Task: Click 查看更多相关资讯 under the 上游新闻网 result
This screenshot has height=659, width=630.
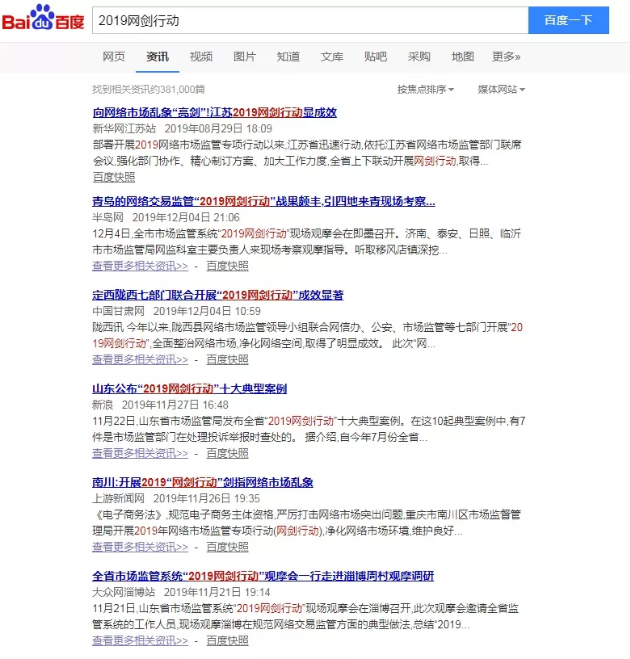Action: pos(140,547)
